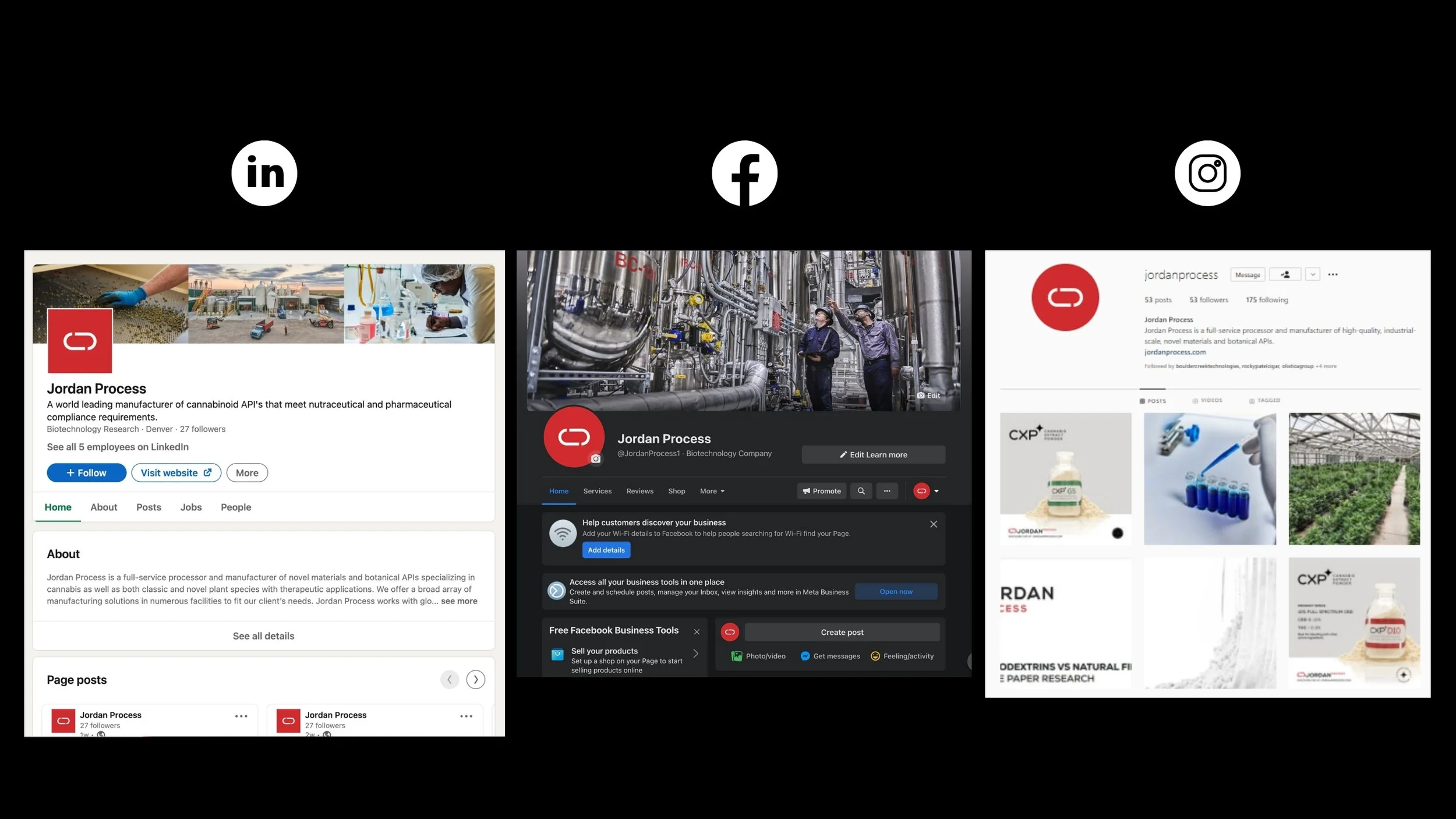Expand About text with see more
This screenshot has height=819, width=1456.
[459, 601]
